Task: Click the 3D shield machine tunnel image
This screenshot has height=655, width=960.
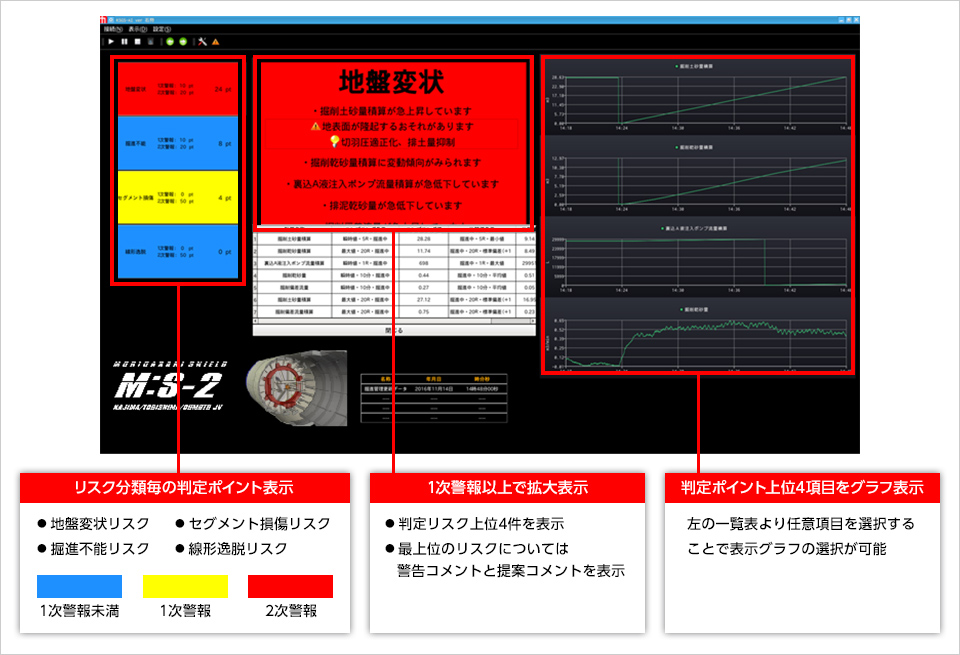Action: 296,388
